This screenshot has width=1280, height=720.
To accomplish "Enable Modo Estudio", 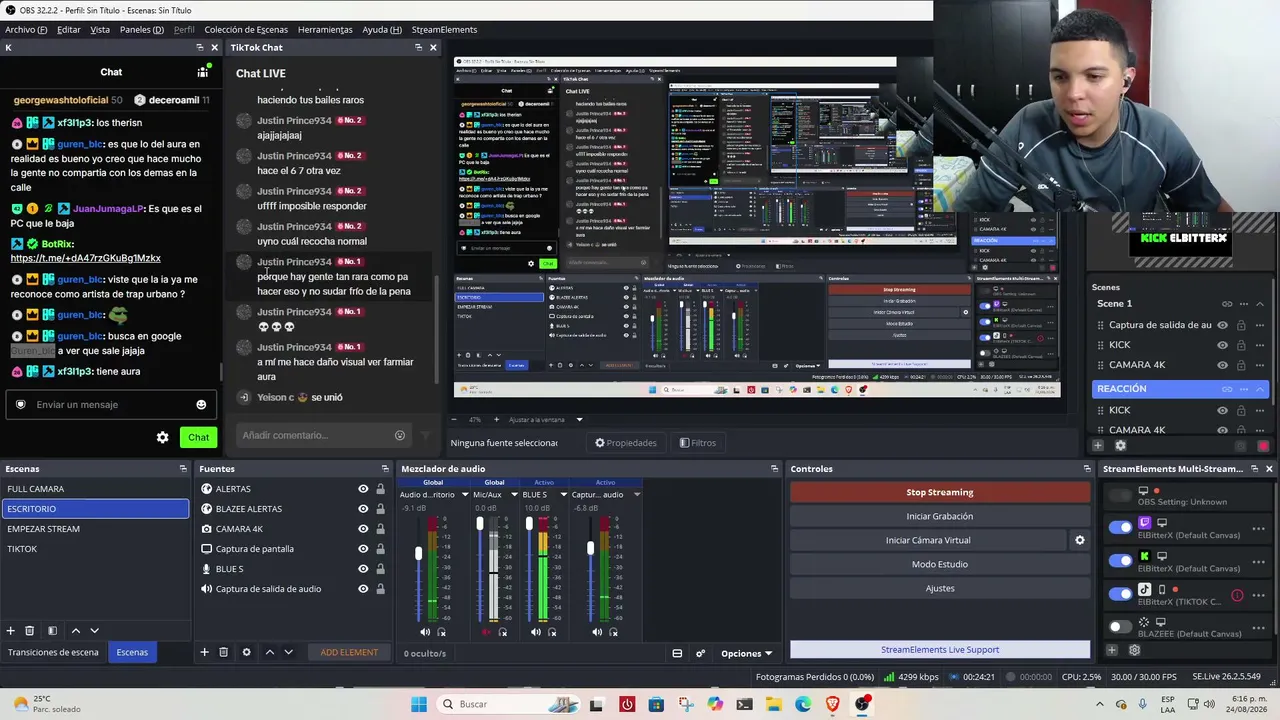I will tap(940, 564).
